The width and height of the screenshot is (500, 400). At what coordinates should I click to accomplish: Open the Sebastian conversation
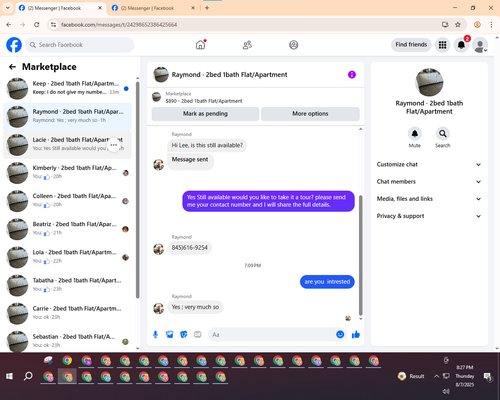click(x=67, y=341)
